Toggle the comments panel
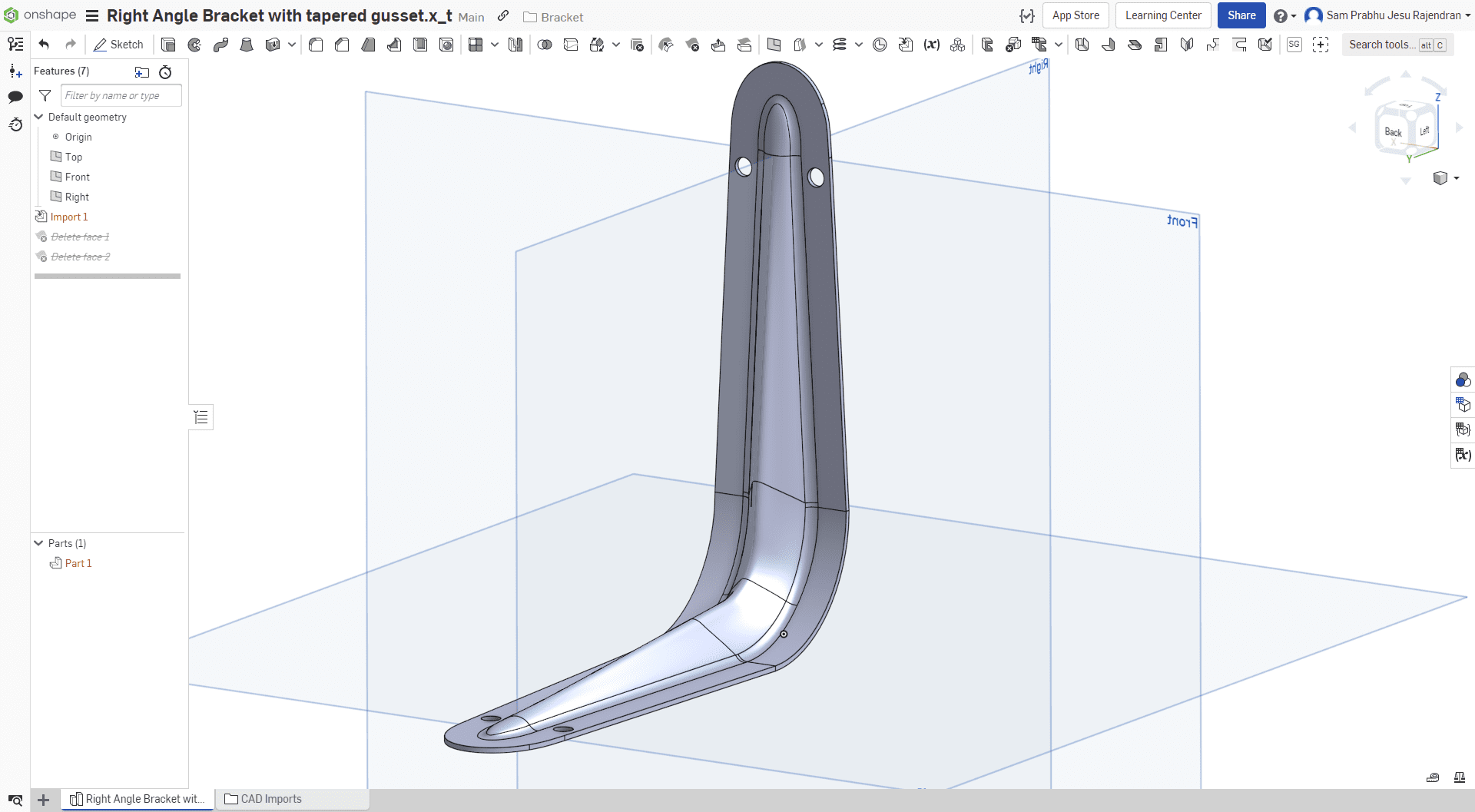The height and width of the screenshot is (812, 1475). pyautogui.click(x=15, y=97)
